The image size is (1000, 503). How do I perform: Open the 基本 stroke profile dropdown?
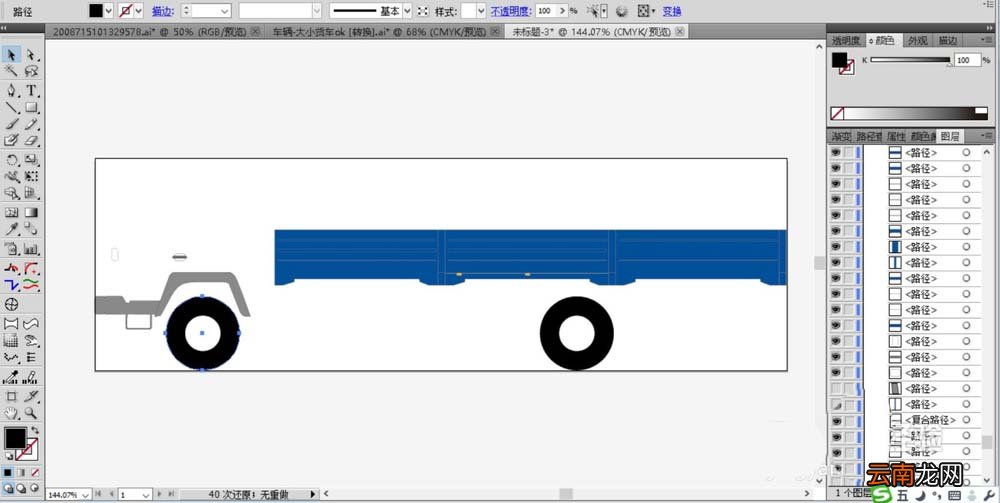(x=407, y=11)
